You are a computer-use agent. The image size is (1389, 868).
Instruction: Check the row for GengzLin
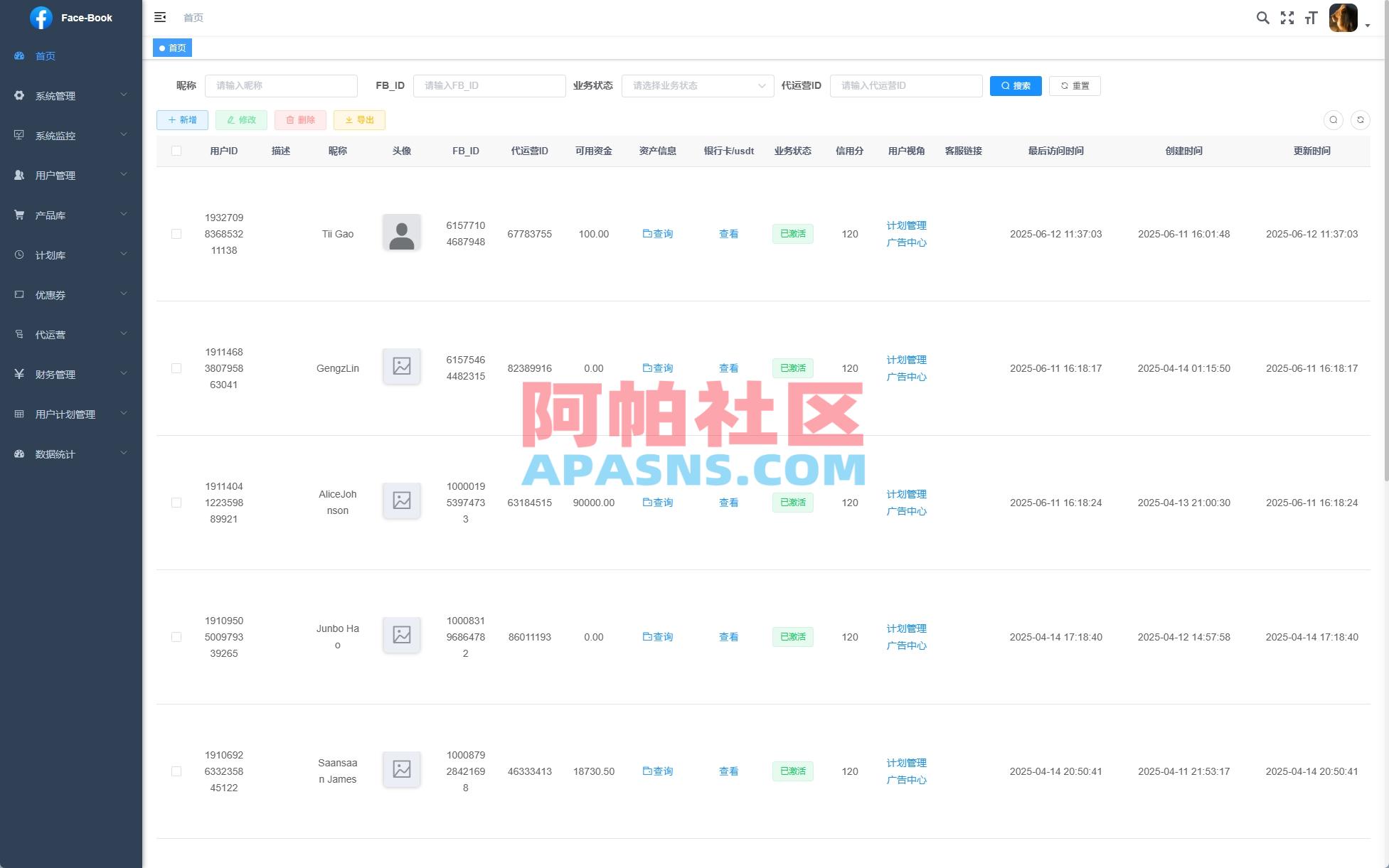176,368
